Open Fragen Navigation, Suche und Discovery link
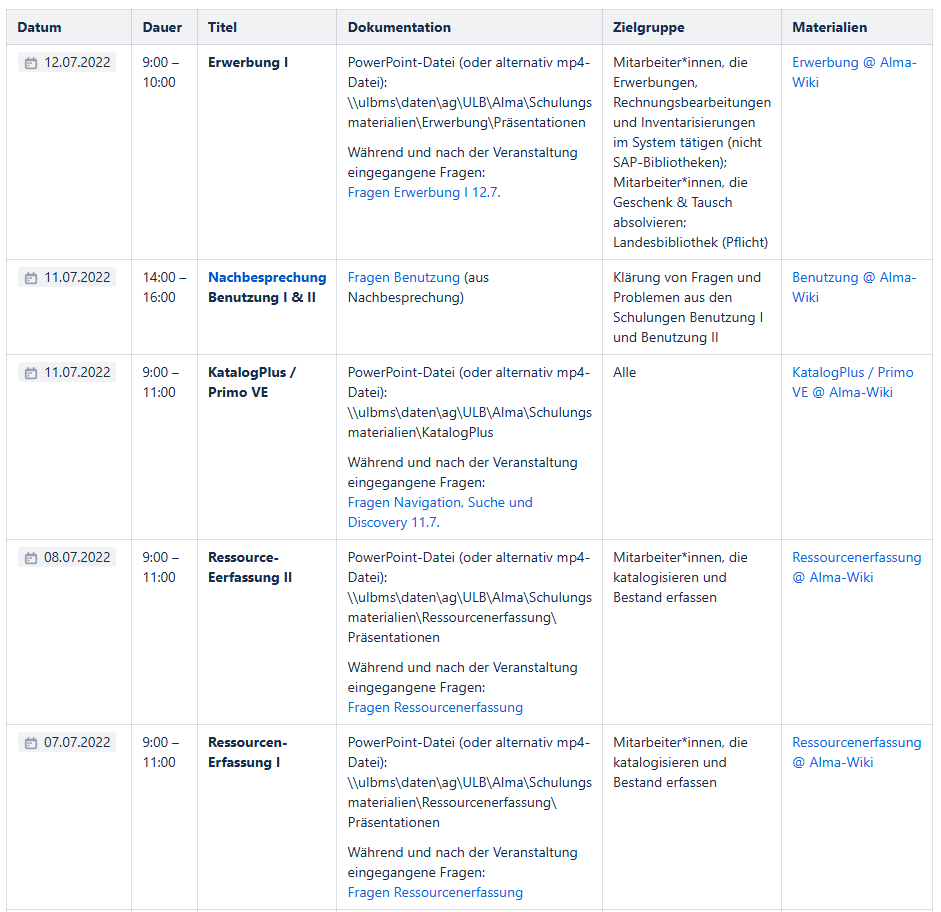The width and height of the screenshot is (941, 912). point(440,502)
